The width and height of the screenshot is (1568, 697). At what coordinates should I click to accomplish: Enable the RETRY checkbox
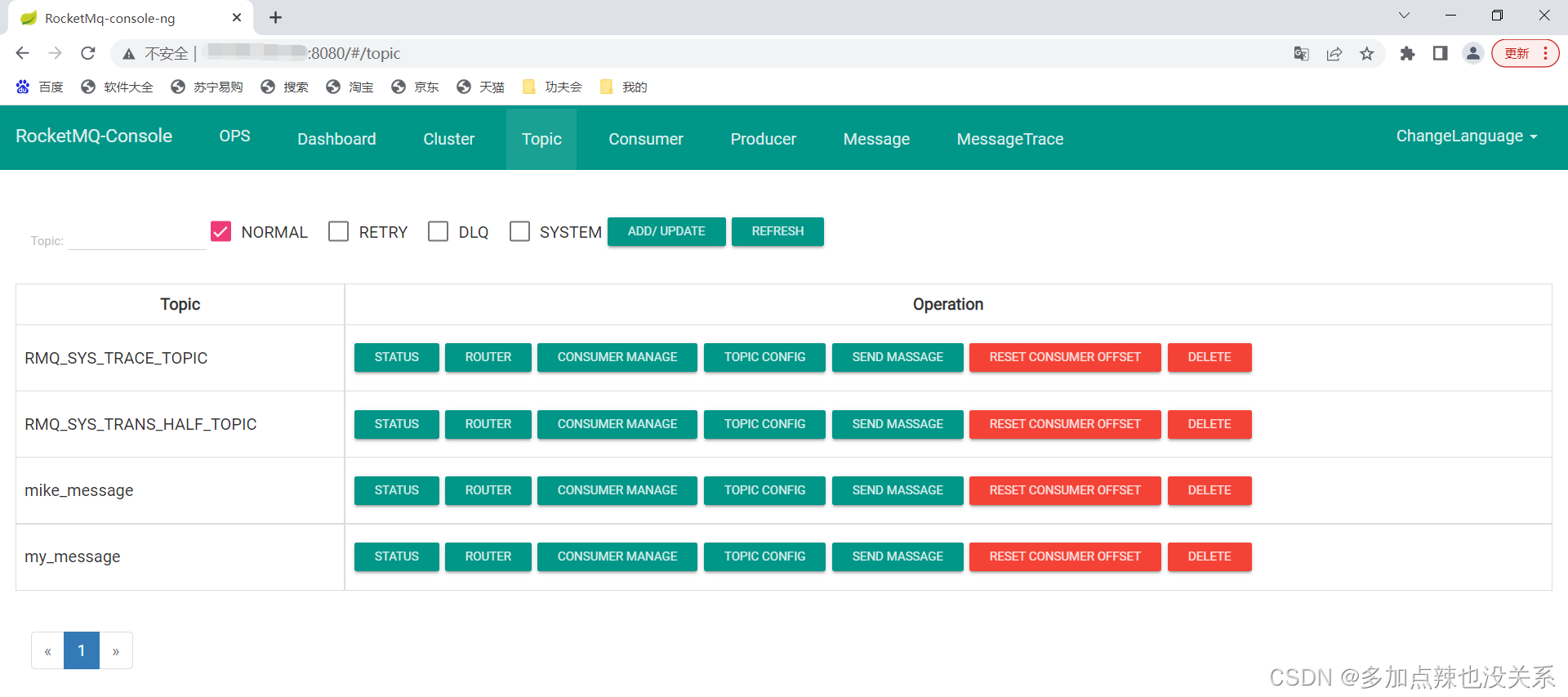338,231
